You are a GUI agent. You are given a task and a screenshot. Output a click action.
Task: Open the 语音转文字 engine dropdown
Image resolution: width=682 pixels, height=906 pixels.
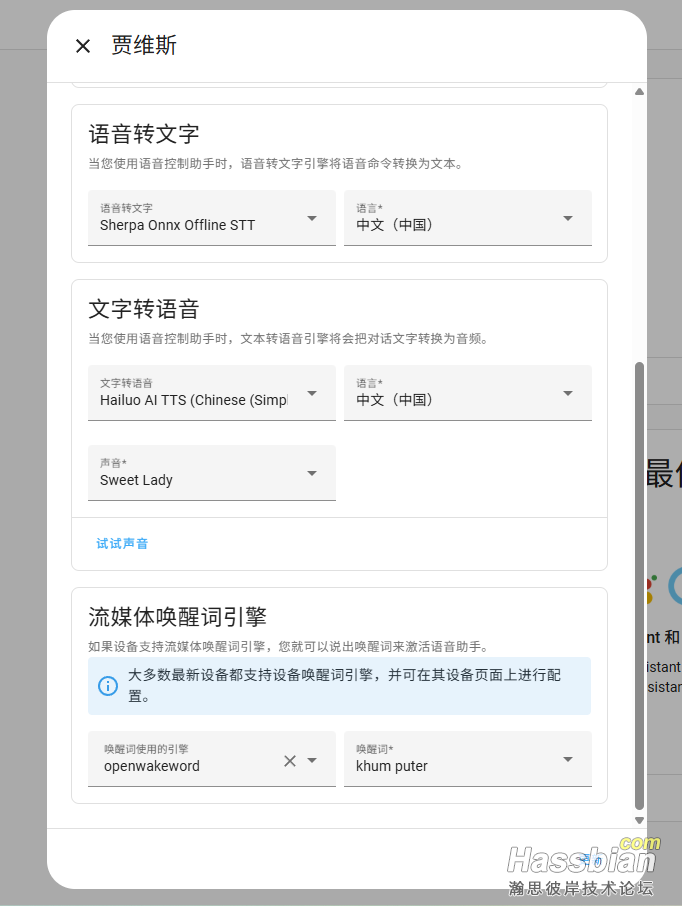[x=212, y=218]
